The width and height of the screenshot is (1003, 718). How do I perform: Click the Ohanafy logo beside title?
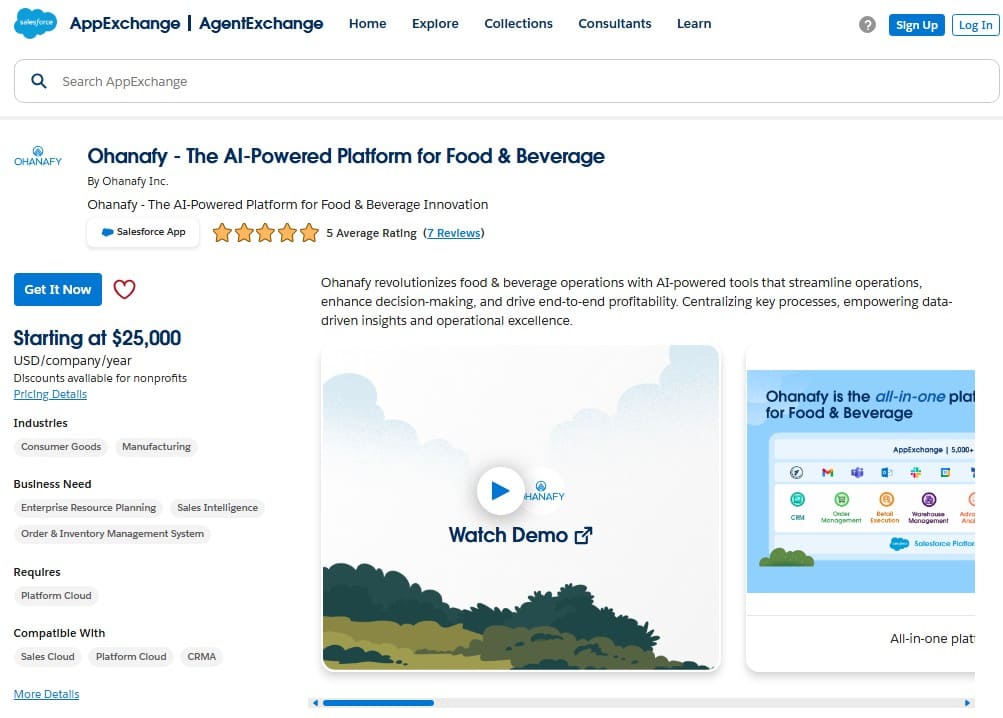(38, 156)
